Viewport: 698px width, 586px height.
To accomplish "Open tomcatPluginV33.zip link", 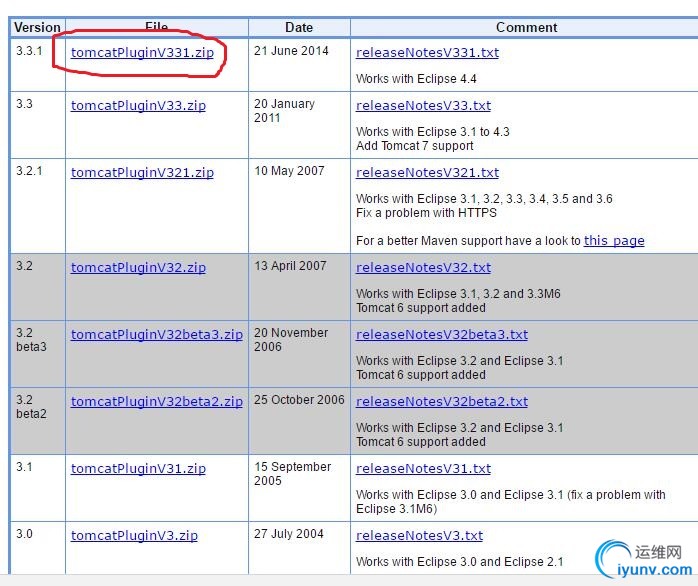I will point(138,106).
